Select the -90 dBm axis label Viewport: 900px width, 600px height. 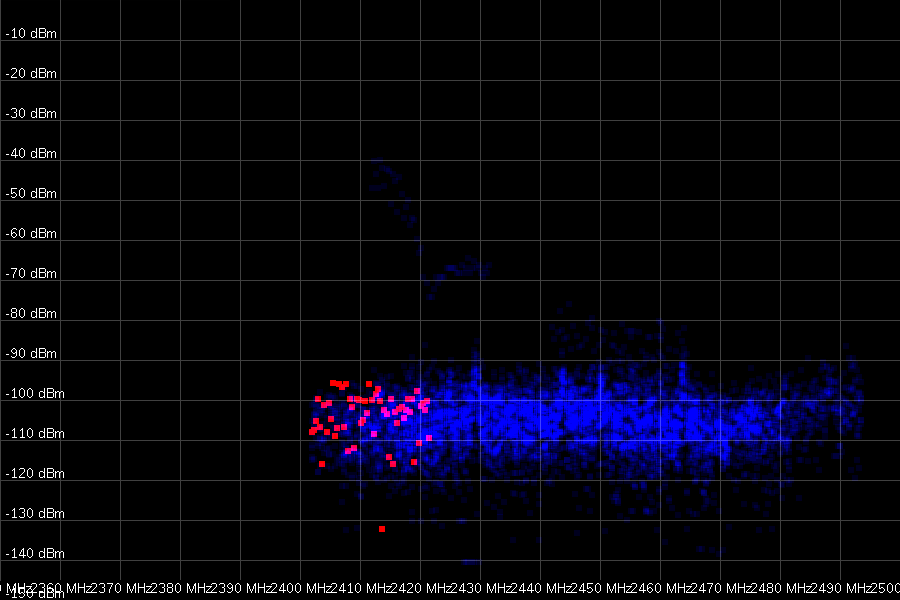(31, 354)
